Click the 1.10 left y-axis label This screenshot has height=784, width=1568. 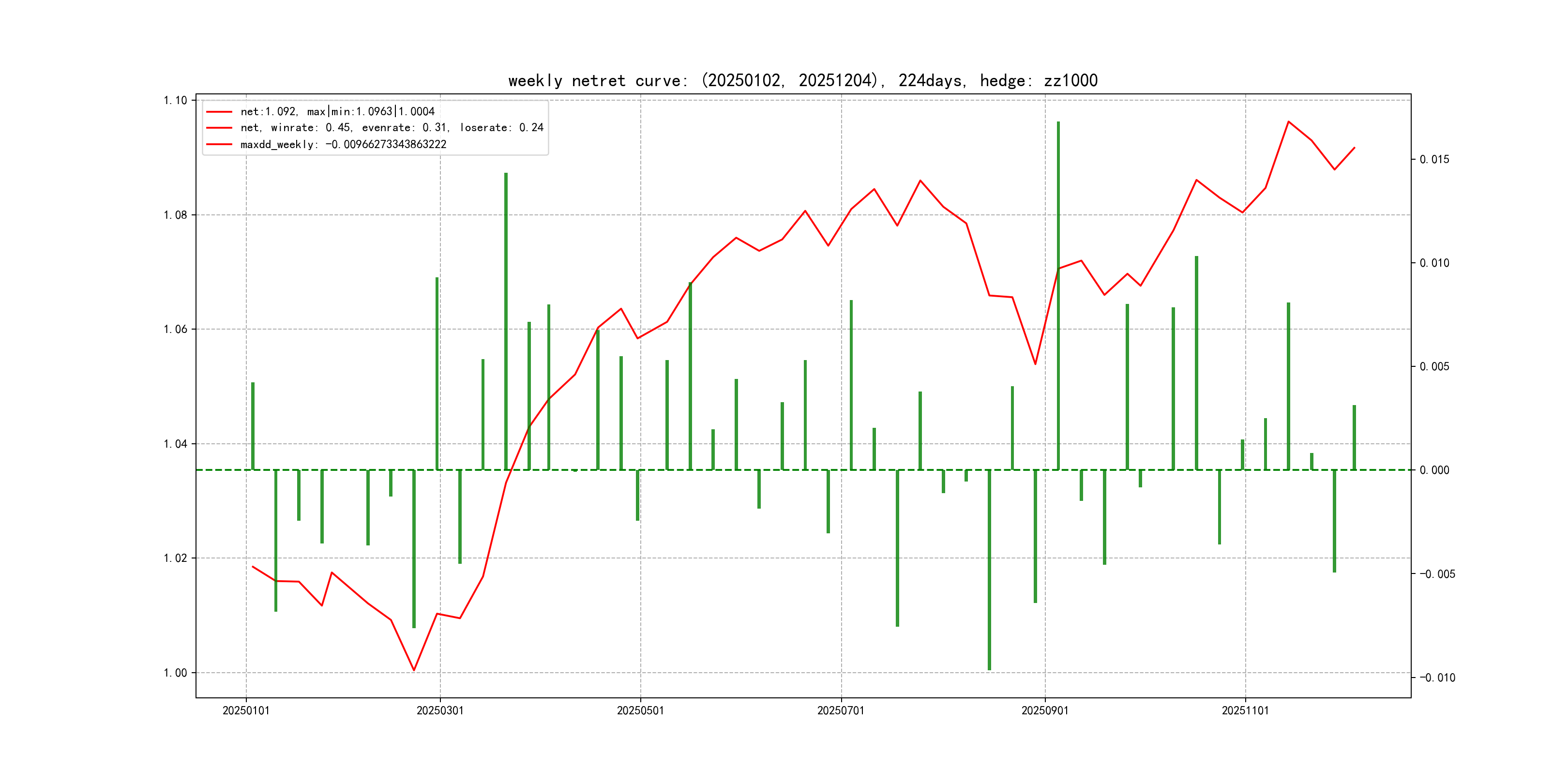click(175, 101)
